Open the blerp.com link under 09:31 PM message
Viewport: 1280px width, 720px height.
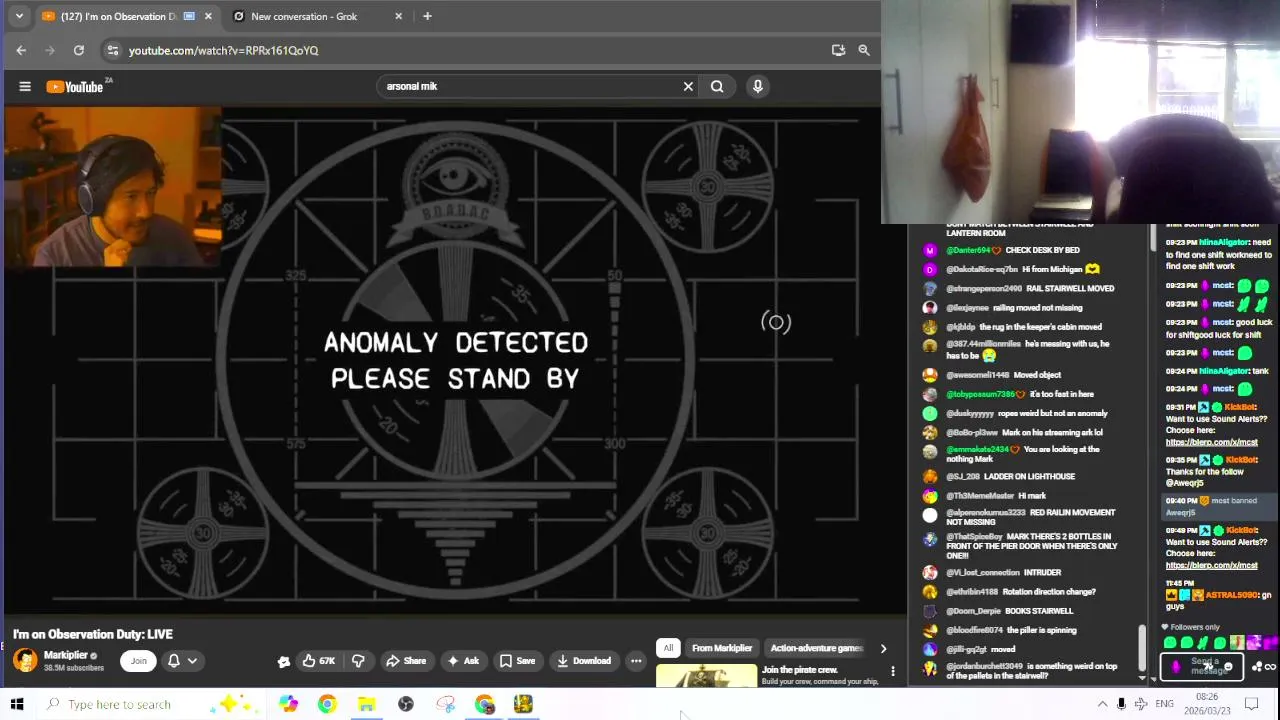pyautogui.click(x=1211, y=442)
